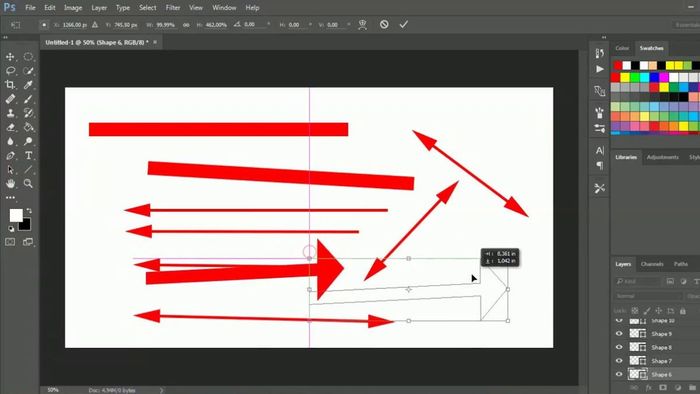Toggle relative positioning triangle for reference point
700x394 pixels.
[95, 25]
